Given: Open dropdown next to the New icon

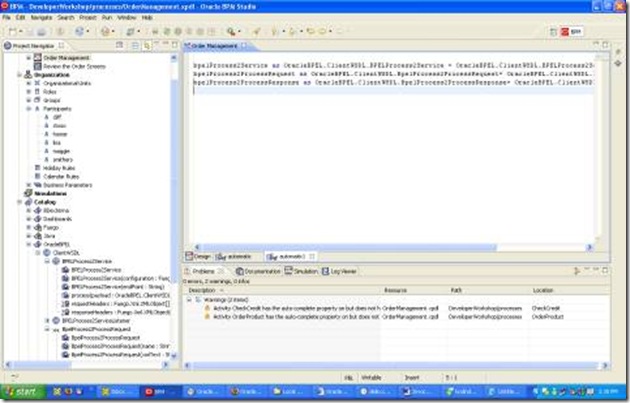Looking at the screenshot, I should (x=20, y=31).
